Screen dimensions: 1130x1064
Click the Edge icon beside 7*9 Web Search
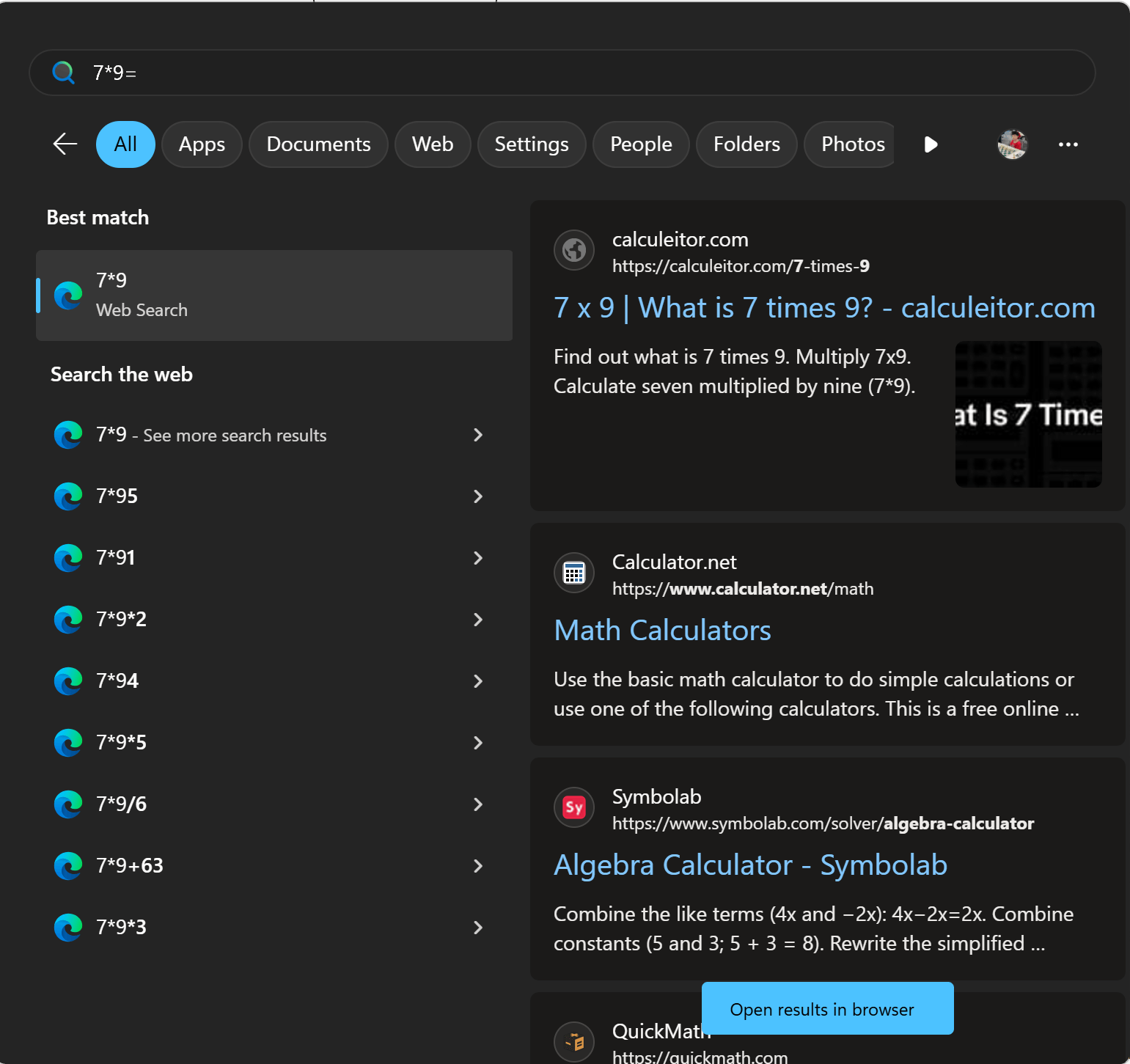pyautogui.click(x=68, y=296)
